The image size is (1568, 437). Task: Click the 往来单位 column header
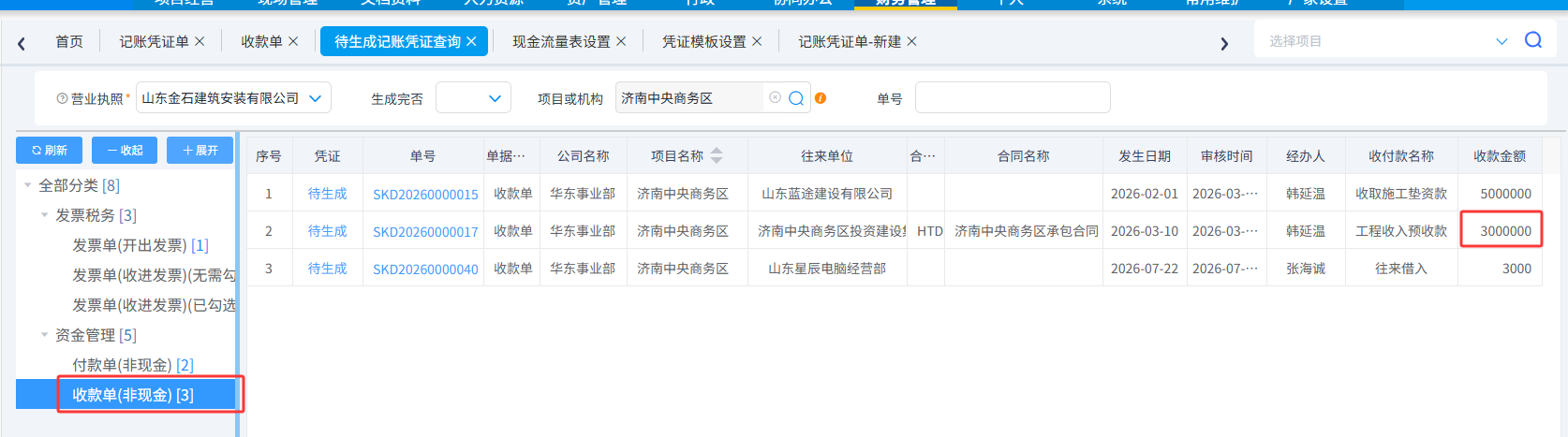pos(827,155)
